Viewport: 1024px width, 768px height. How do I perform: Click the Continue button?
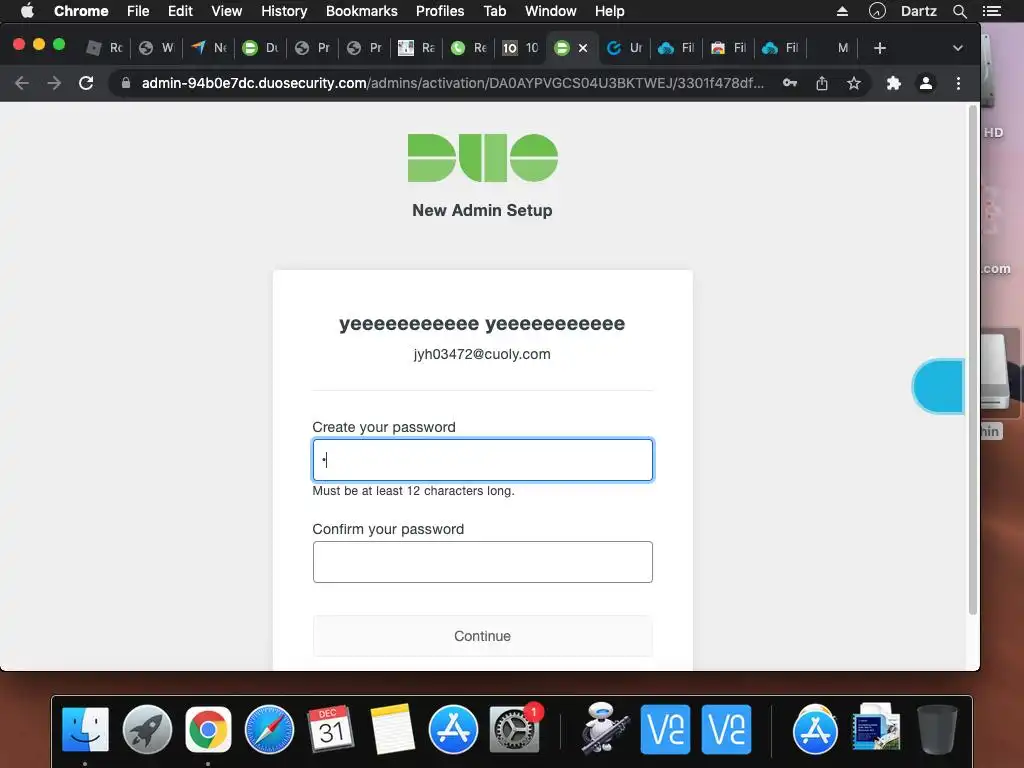point(483,636)
